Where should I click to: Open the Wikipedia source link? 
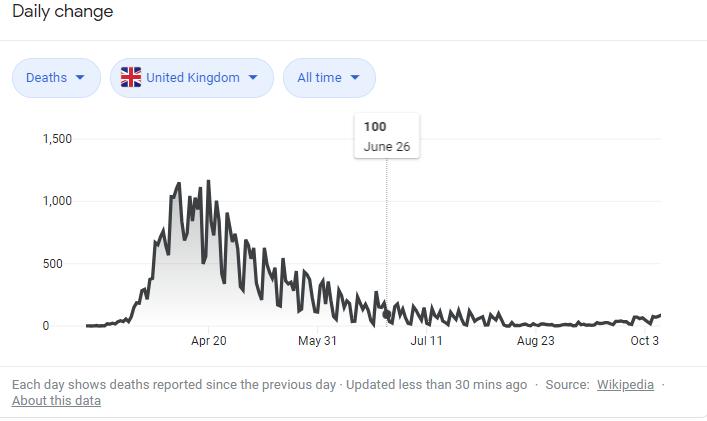pos(625,384)
